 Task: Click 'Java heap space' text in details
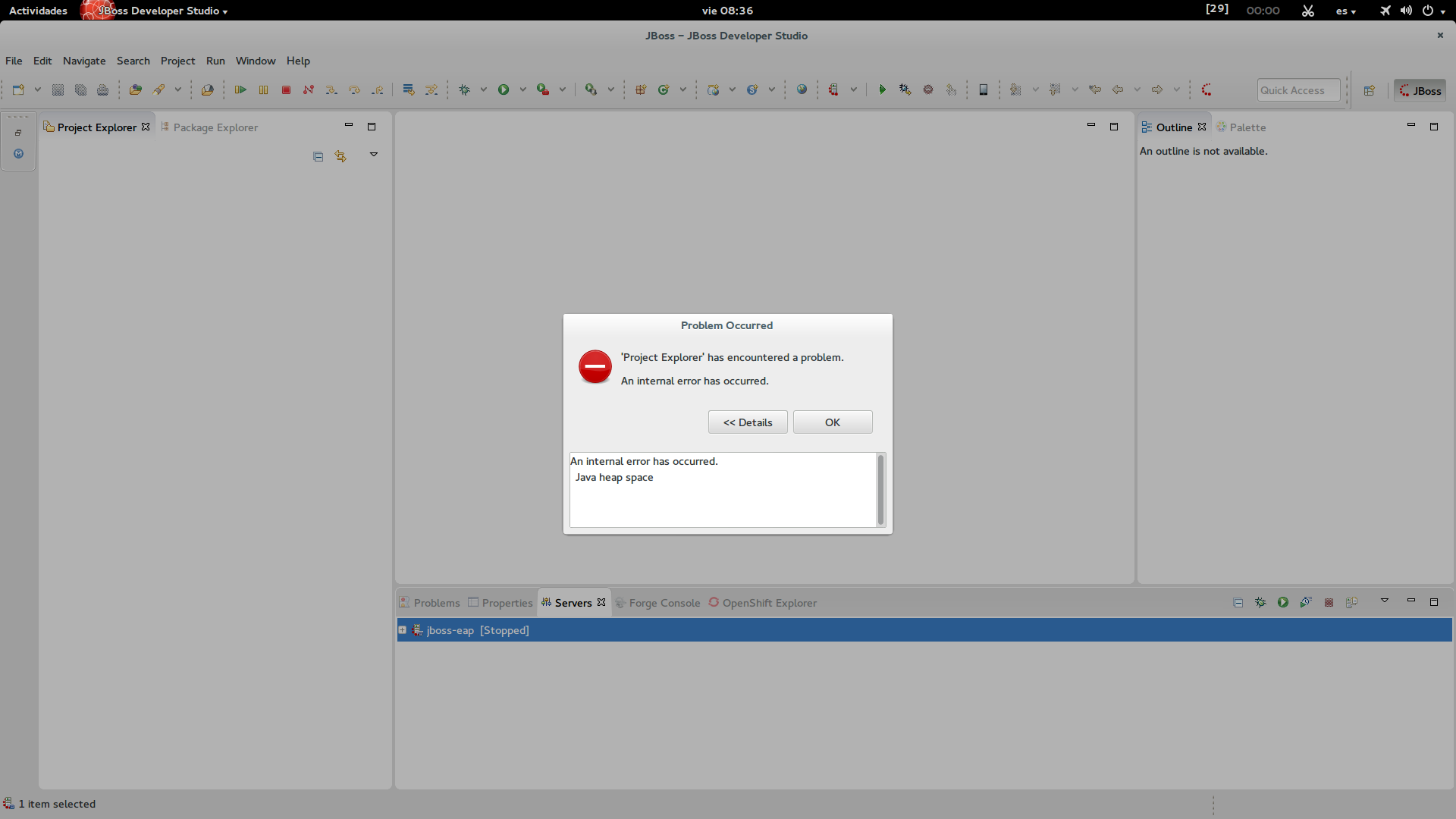coord(614,477)
